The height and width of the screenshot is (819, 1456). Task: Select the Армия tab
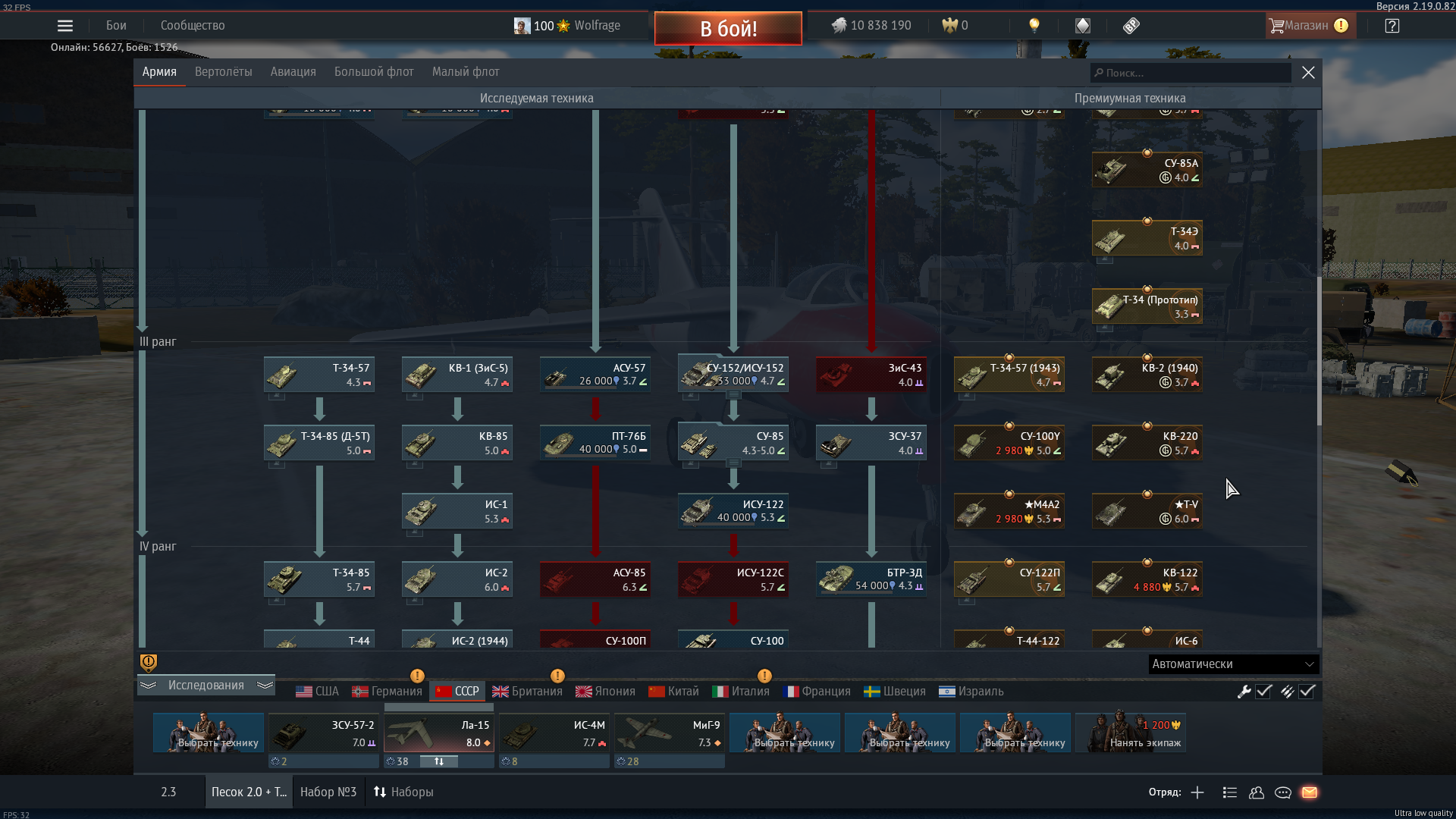pos(159,72)
